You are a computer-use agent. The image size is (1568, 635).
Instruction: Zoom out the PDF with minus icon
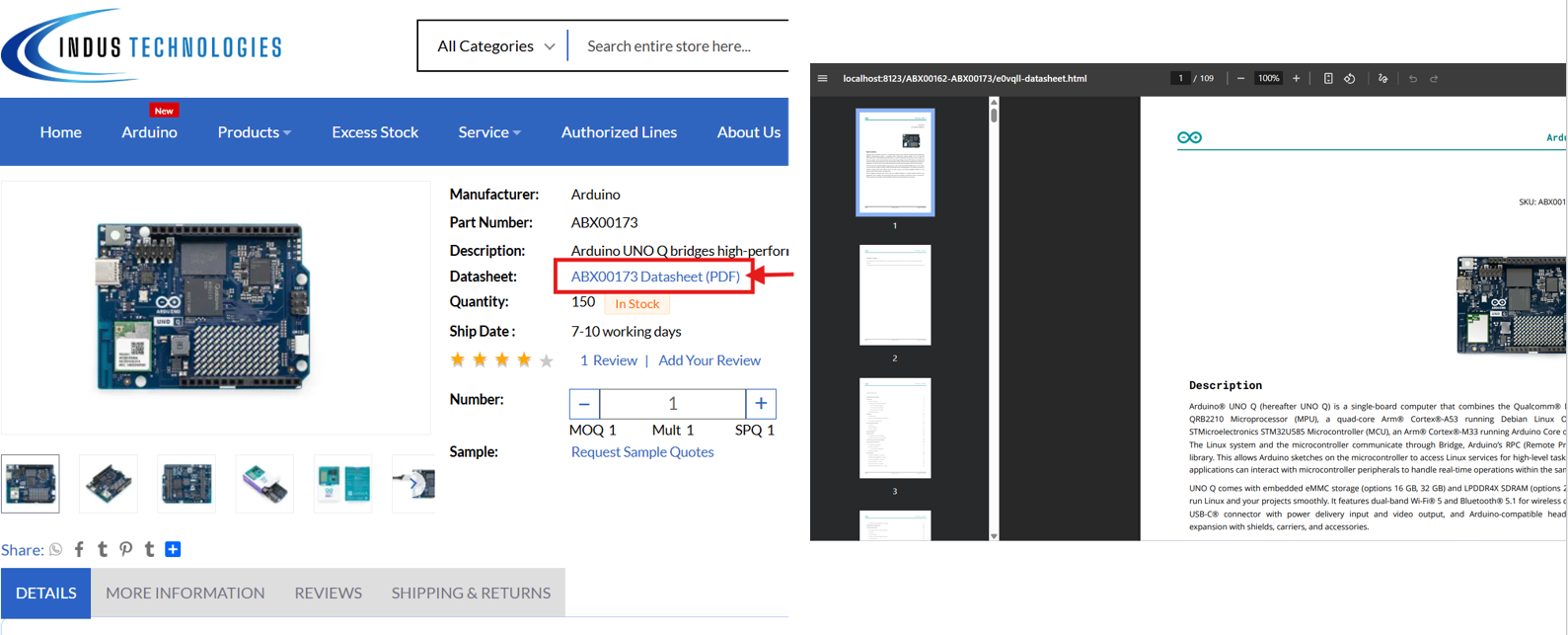pos(1240,78)
